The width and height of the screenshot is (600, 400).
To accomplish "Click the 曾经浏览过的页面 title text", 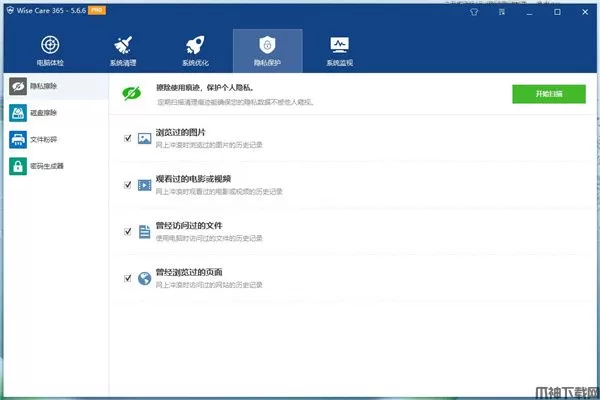I will (x=189, y=272).
